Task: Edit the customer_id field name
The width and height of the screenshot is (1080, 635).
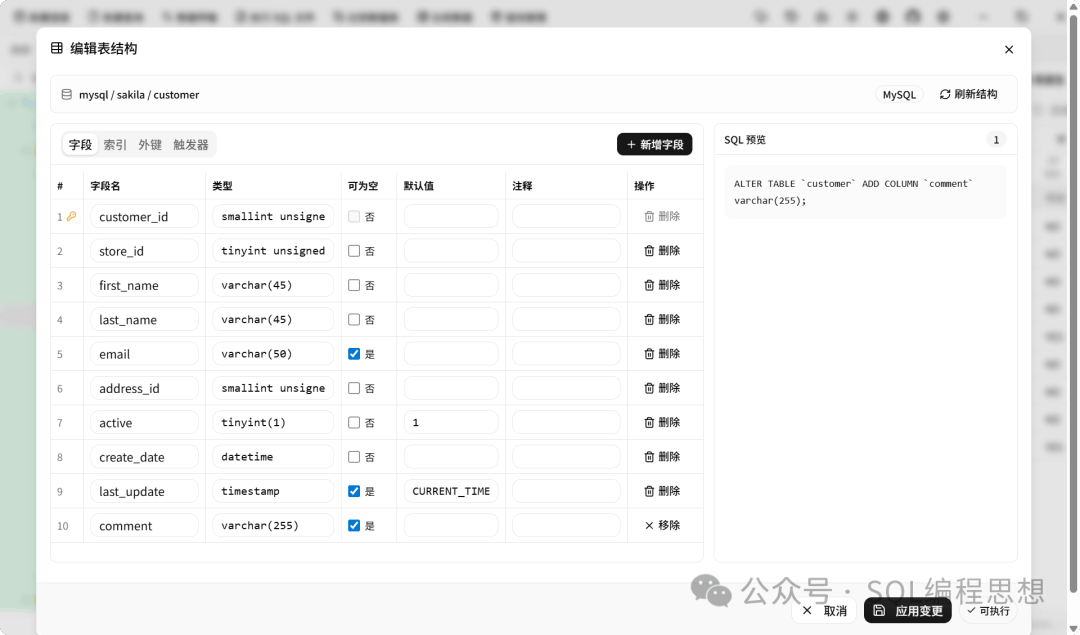Action: pos(144,216)
